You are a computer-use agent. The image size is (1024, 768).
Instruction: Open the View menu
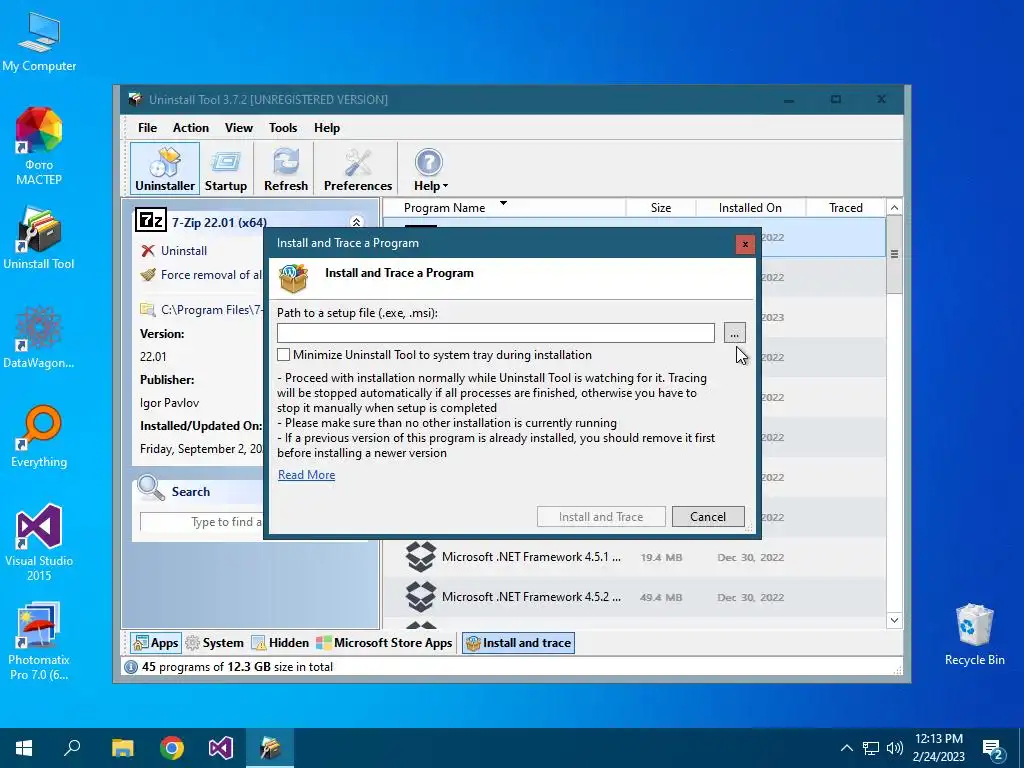pos(239,128)
